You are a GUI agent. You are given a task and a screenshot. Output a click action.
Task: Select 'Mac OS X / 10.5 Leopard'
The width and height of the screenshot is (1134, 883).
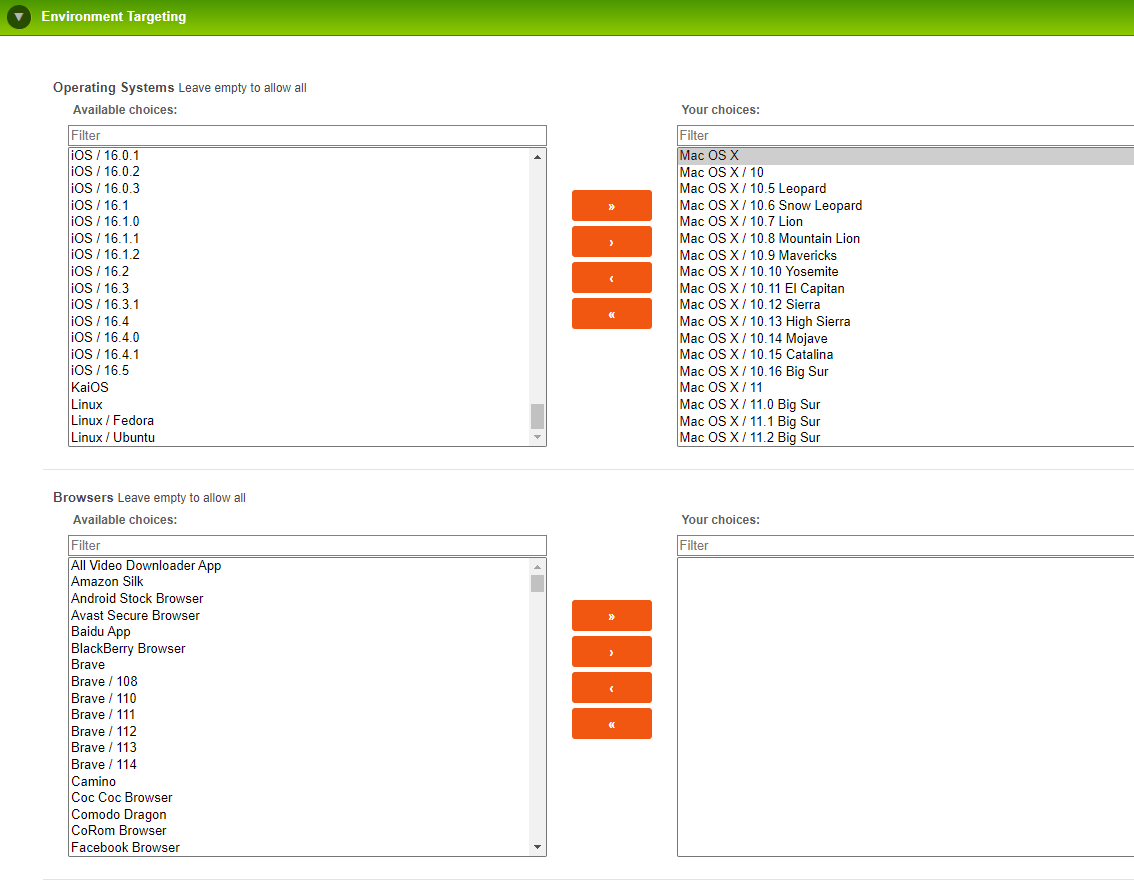point(905,189)
